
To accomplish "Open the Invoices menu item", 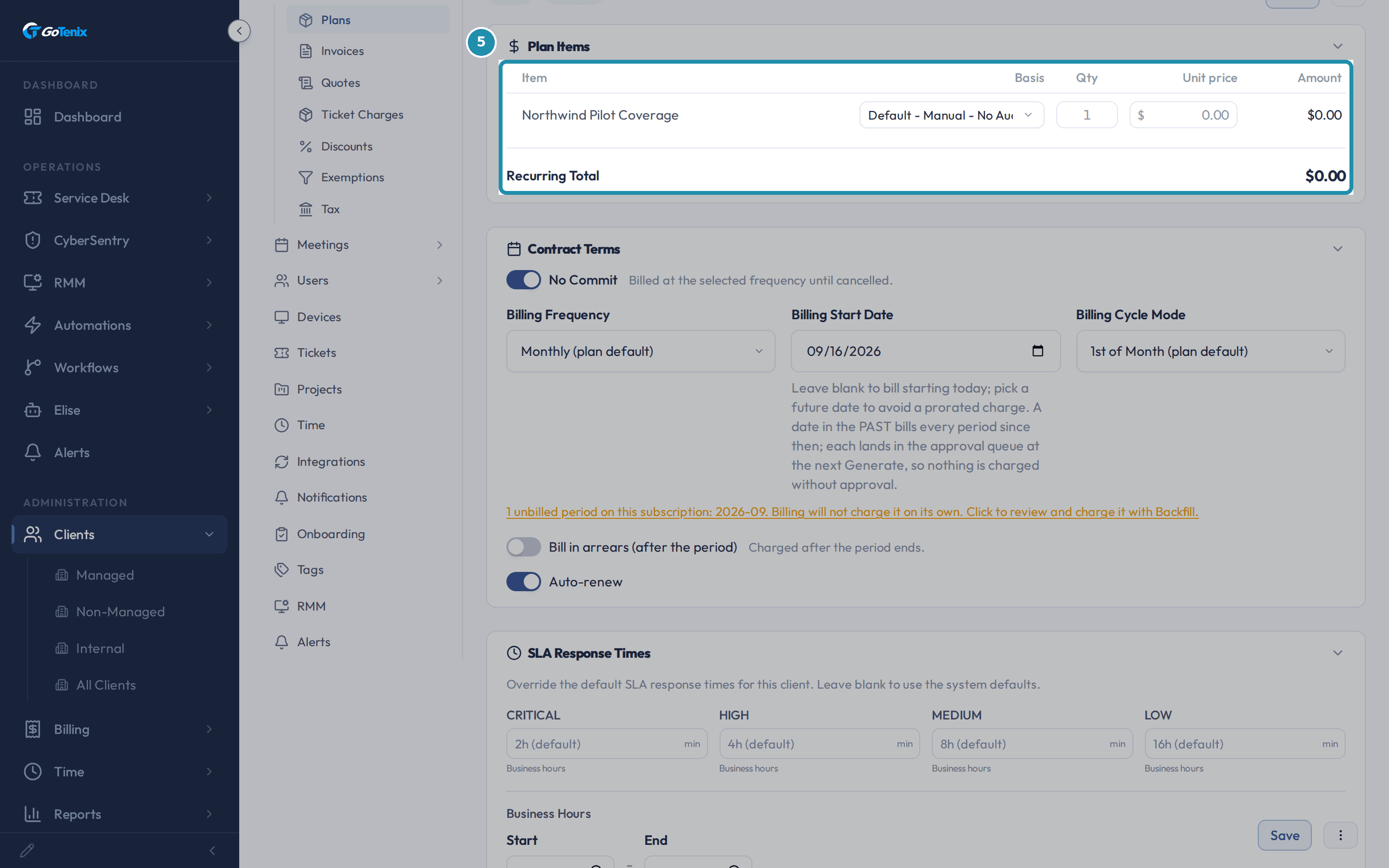I will pyautogui.click(x=368, y=51).
